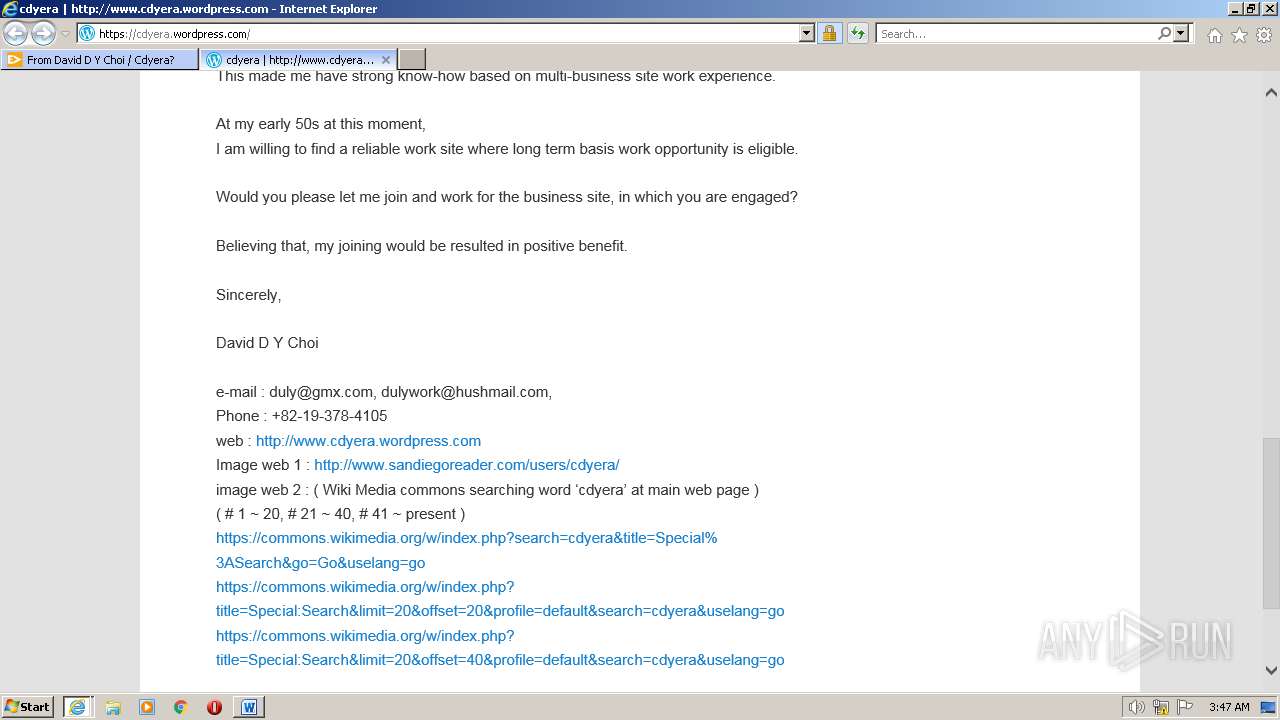The height and width of the screenshot is (720, 1280).
Task: Click the magnifier search icon
Action: tap(1164, 34)
